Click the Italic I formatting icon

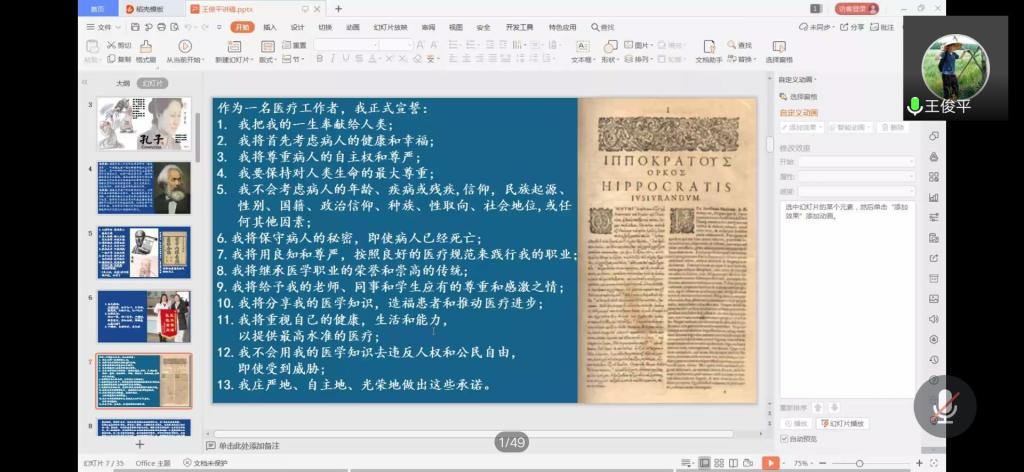tap(332, 59)
